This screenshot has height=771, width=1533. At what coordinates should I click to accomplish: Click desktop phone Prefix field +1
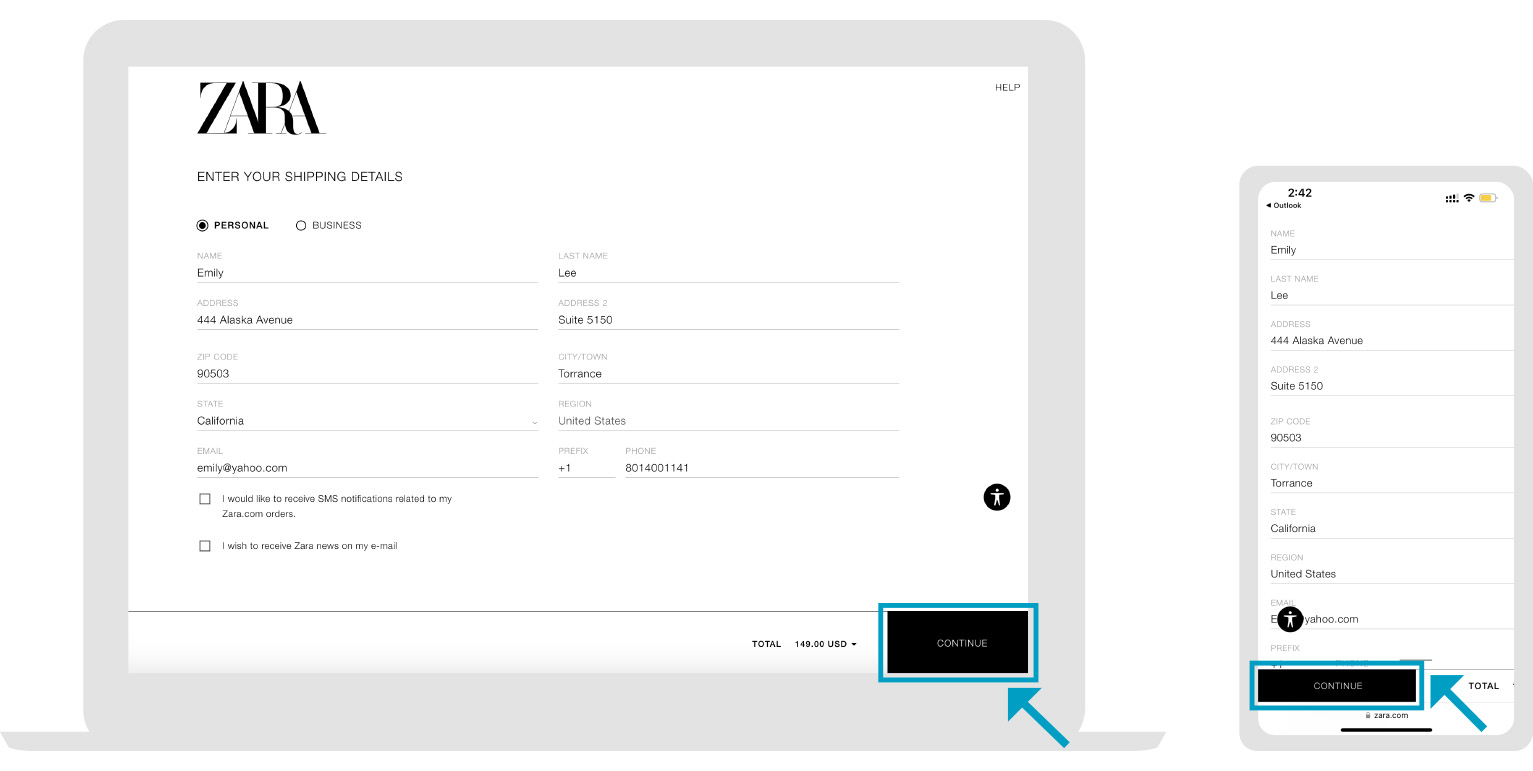click(x=587, y=468)
